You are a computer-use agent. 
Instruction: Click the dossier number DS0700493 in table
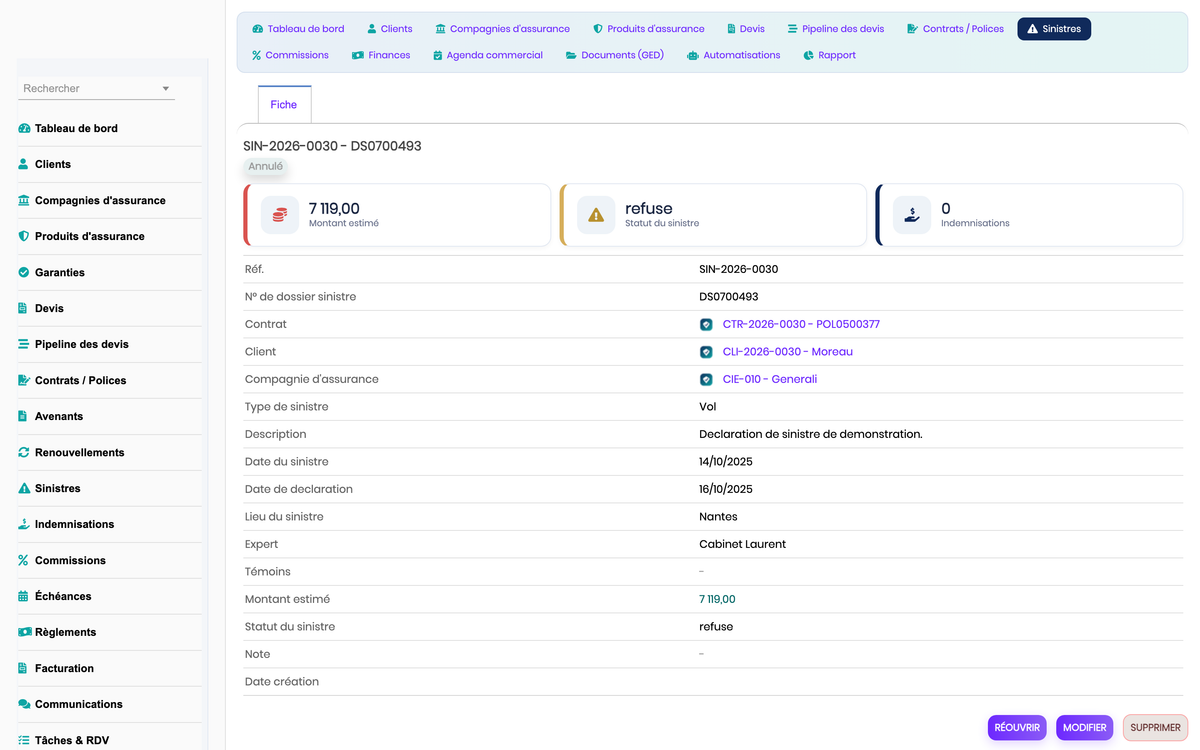point(729,297)
